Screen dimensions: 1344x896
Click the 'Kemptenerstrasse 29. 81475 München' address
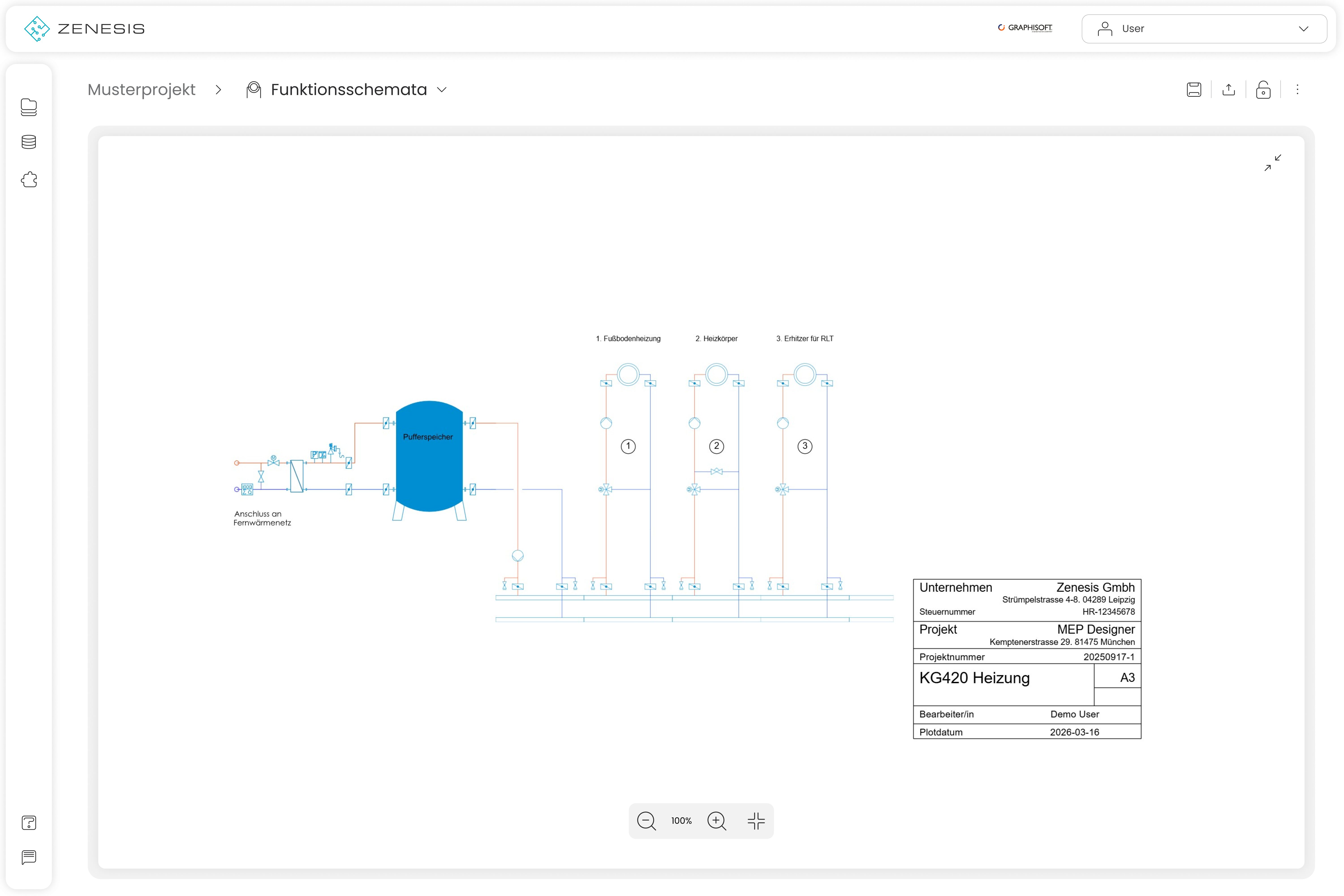[1062, 642]
